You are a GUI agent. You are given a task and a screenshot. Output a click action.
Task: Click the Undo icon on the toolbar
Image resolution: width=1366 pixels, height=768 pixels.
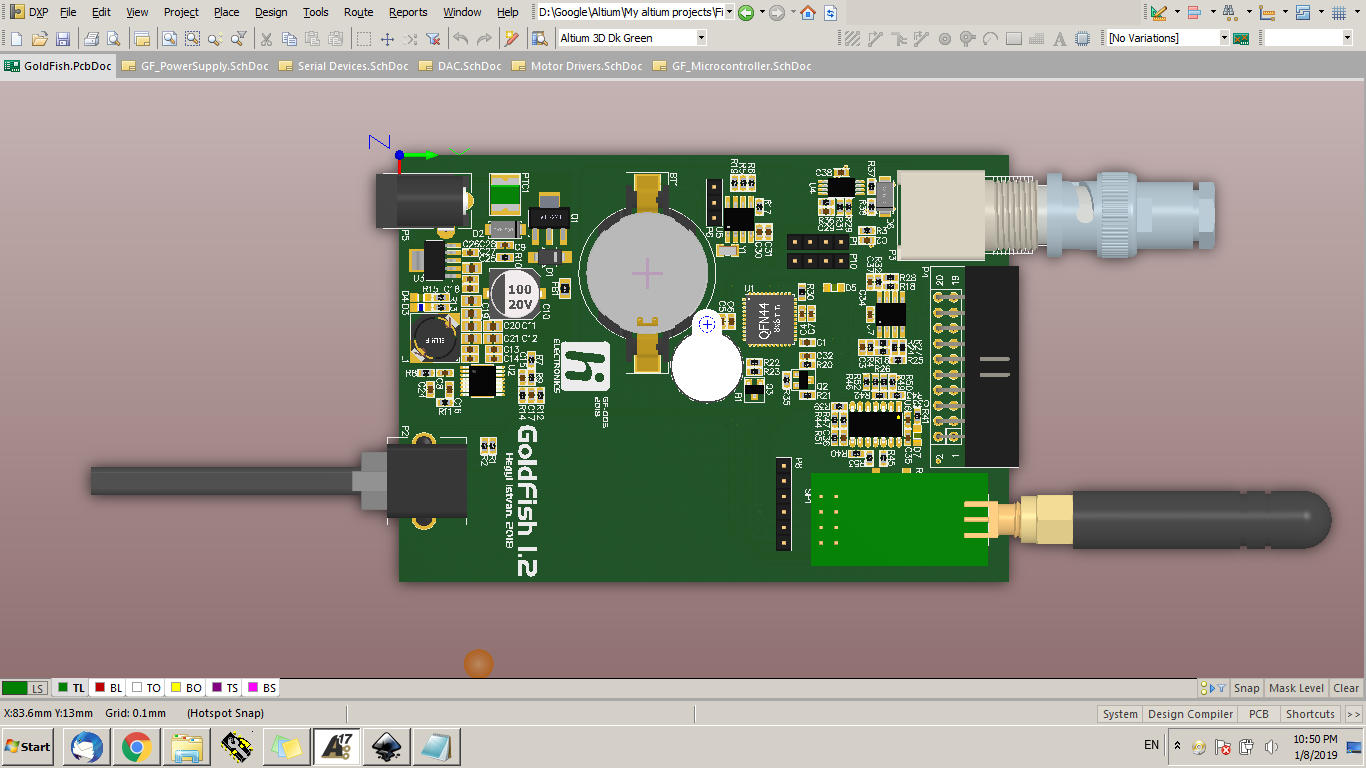pos(460,37)
